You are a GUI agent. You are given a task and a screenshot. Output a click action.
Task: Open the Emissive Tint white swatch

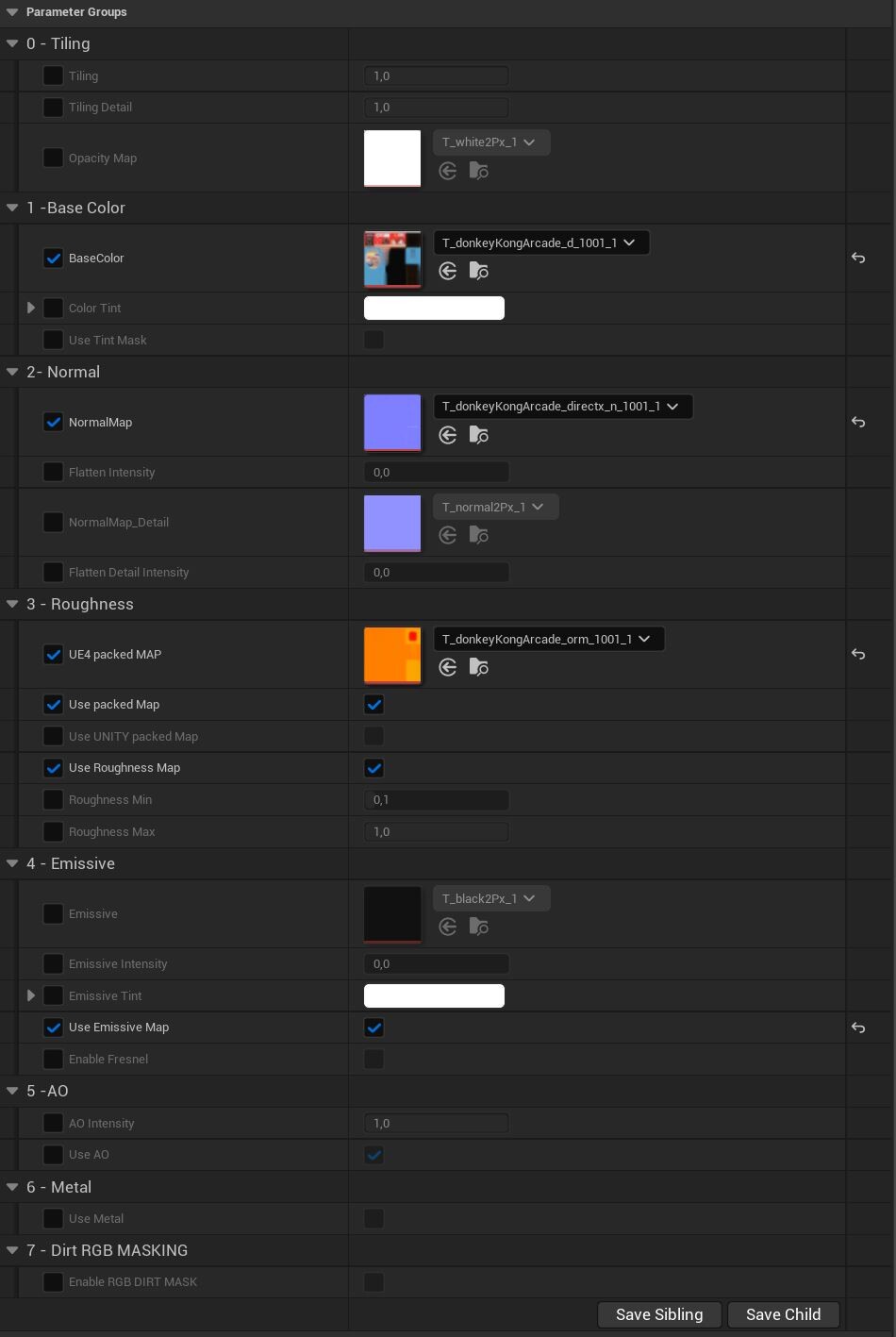point(434,995)
